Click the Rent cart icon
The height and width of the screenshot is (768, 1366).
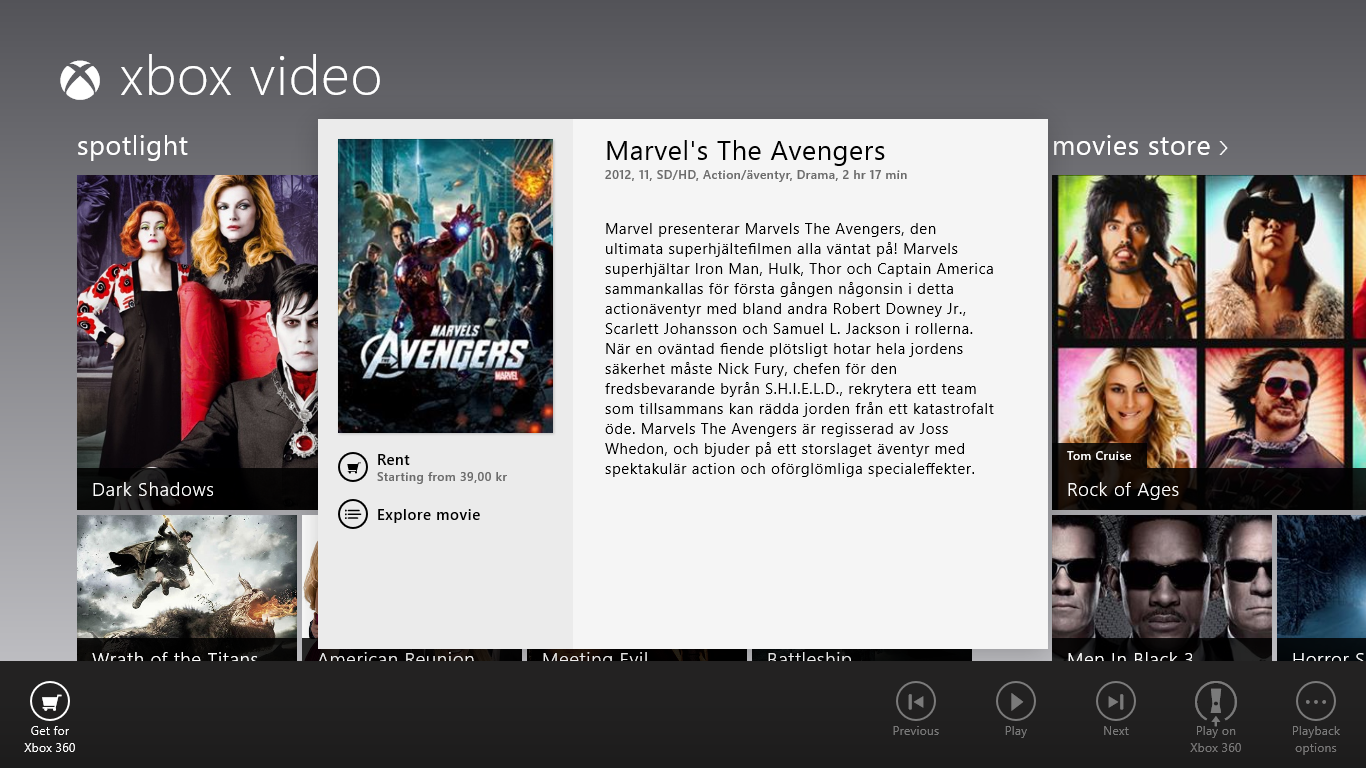tap(353, 467)
